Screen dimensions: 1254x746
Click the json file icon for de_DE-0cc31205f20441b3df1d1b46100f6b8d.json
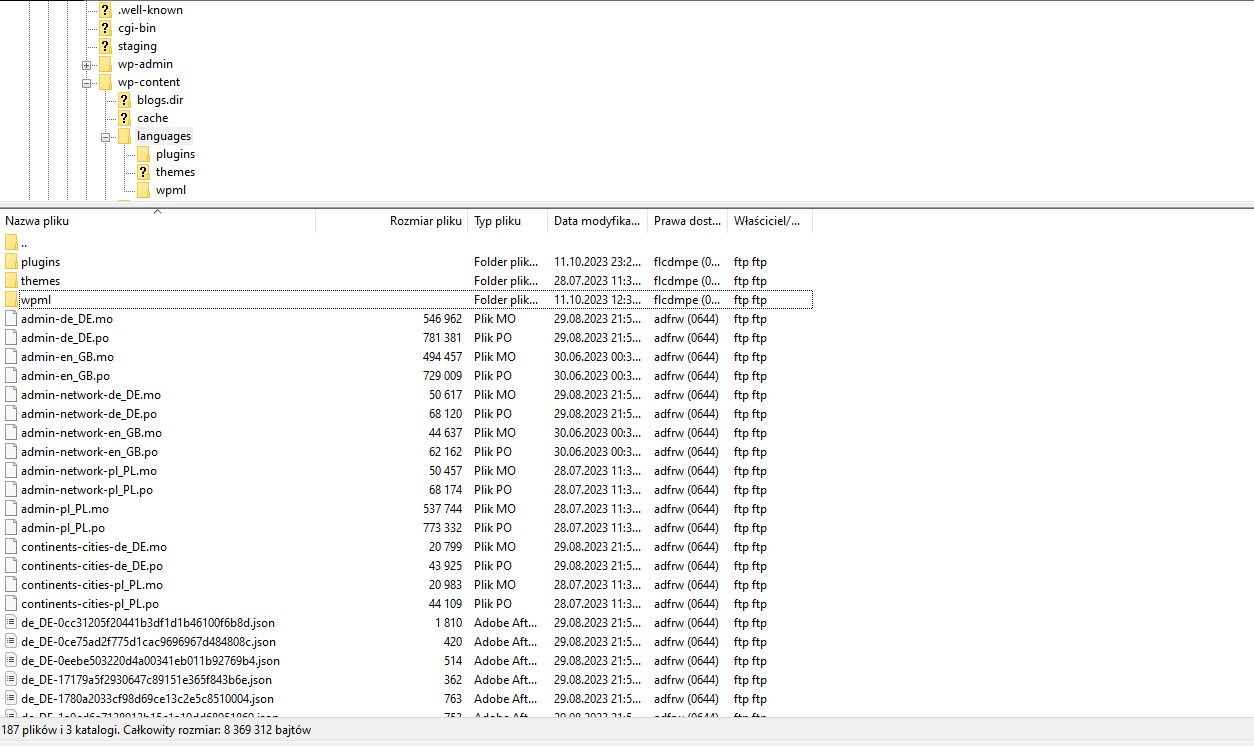11,623
